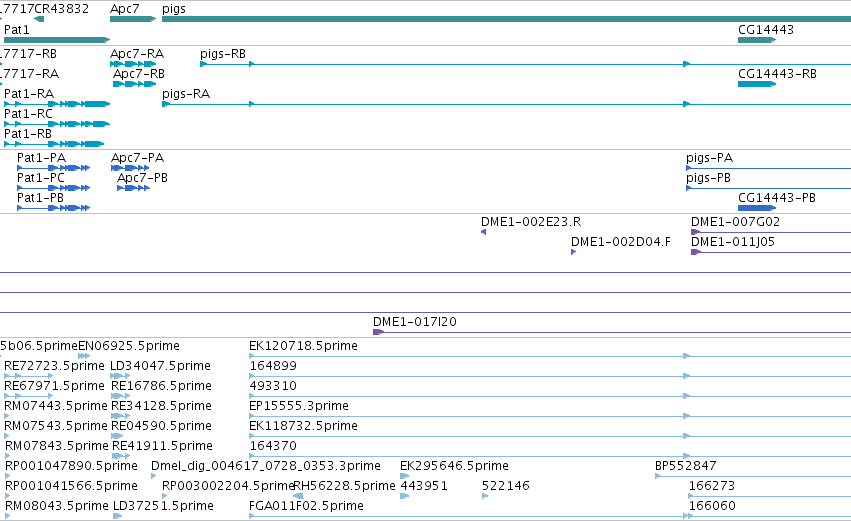Choose the LD37251.5prime EST label
851x521 pixels.
click(163, 507)
